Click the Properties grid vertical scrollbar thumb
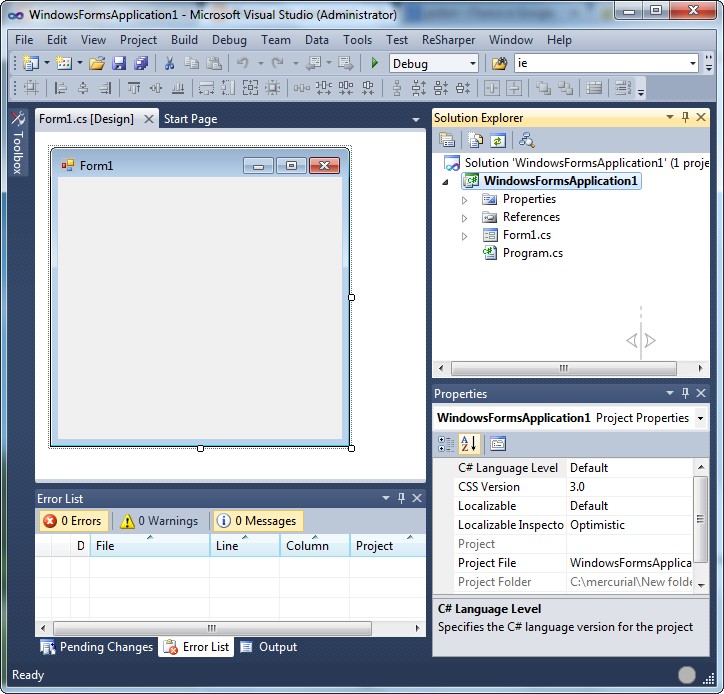724x694 pixels. click(x=700, y=519)
